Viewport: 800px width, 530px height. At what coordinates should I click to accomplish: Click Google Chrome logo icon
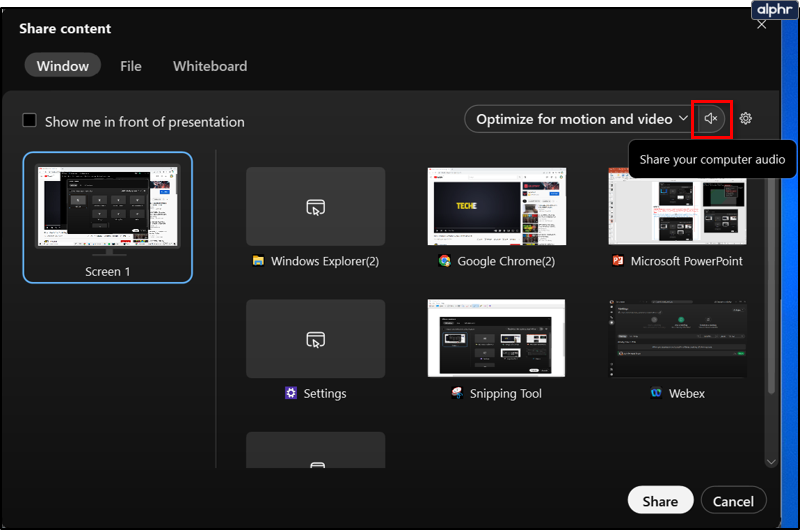(x=444, y=261)
